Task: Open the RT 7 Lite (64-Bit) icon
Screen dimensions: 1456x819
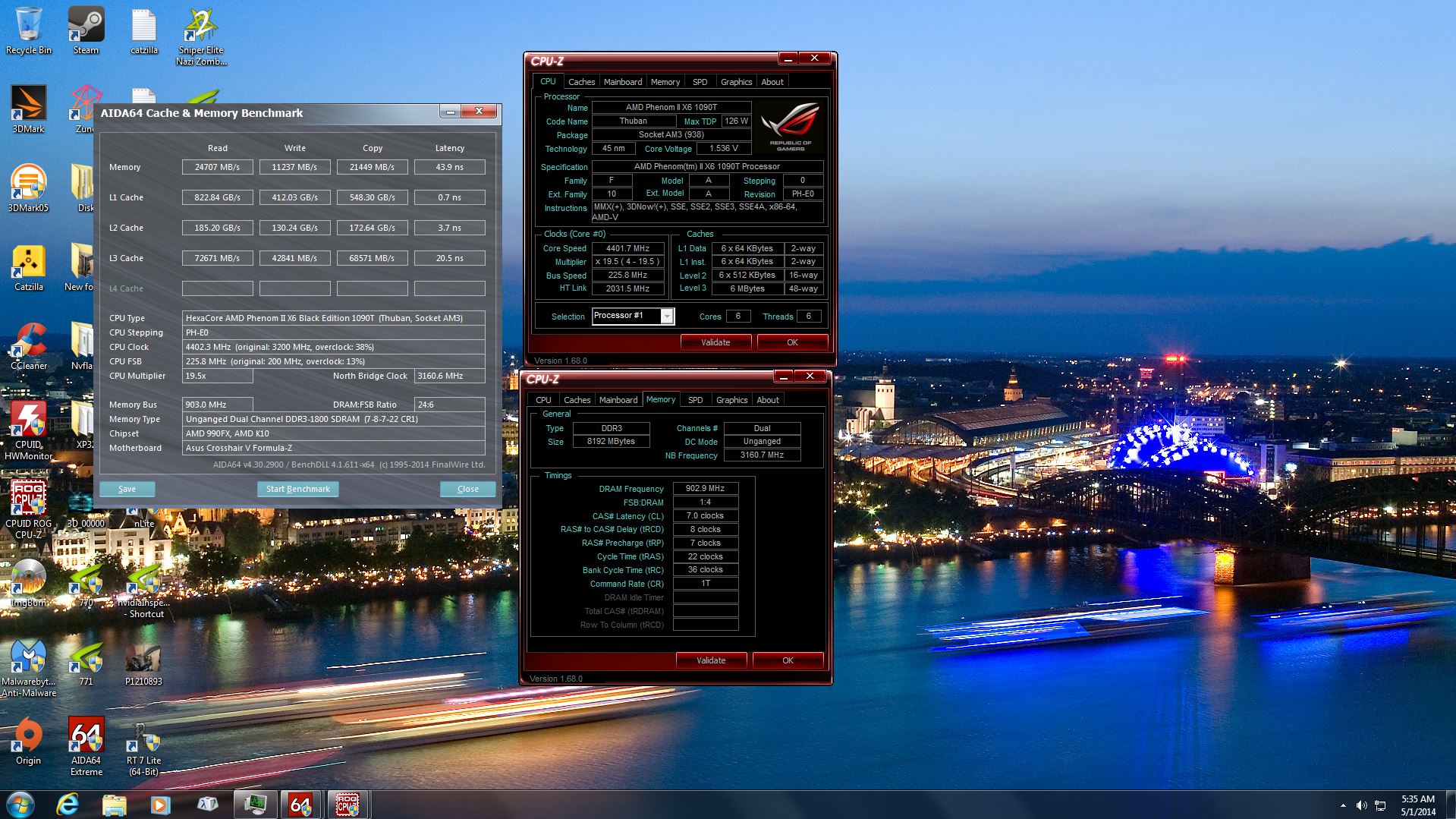Action: (143, 747)
